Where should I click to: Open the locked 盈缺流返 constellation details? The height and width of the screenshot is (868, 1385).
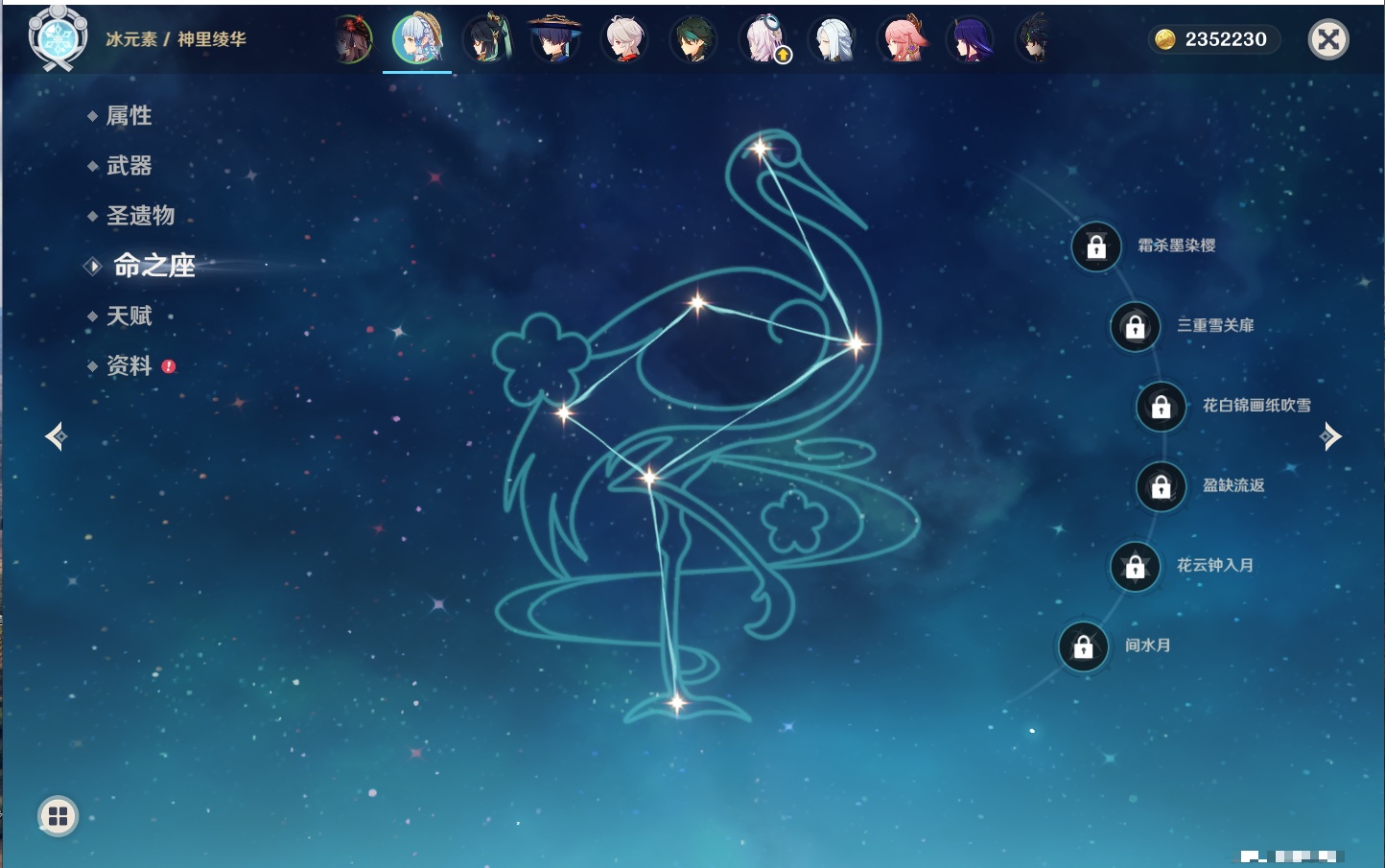pyautogui.click(x=1161, y=487)
